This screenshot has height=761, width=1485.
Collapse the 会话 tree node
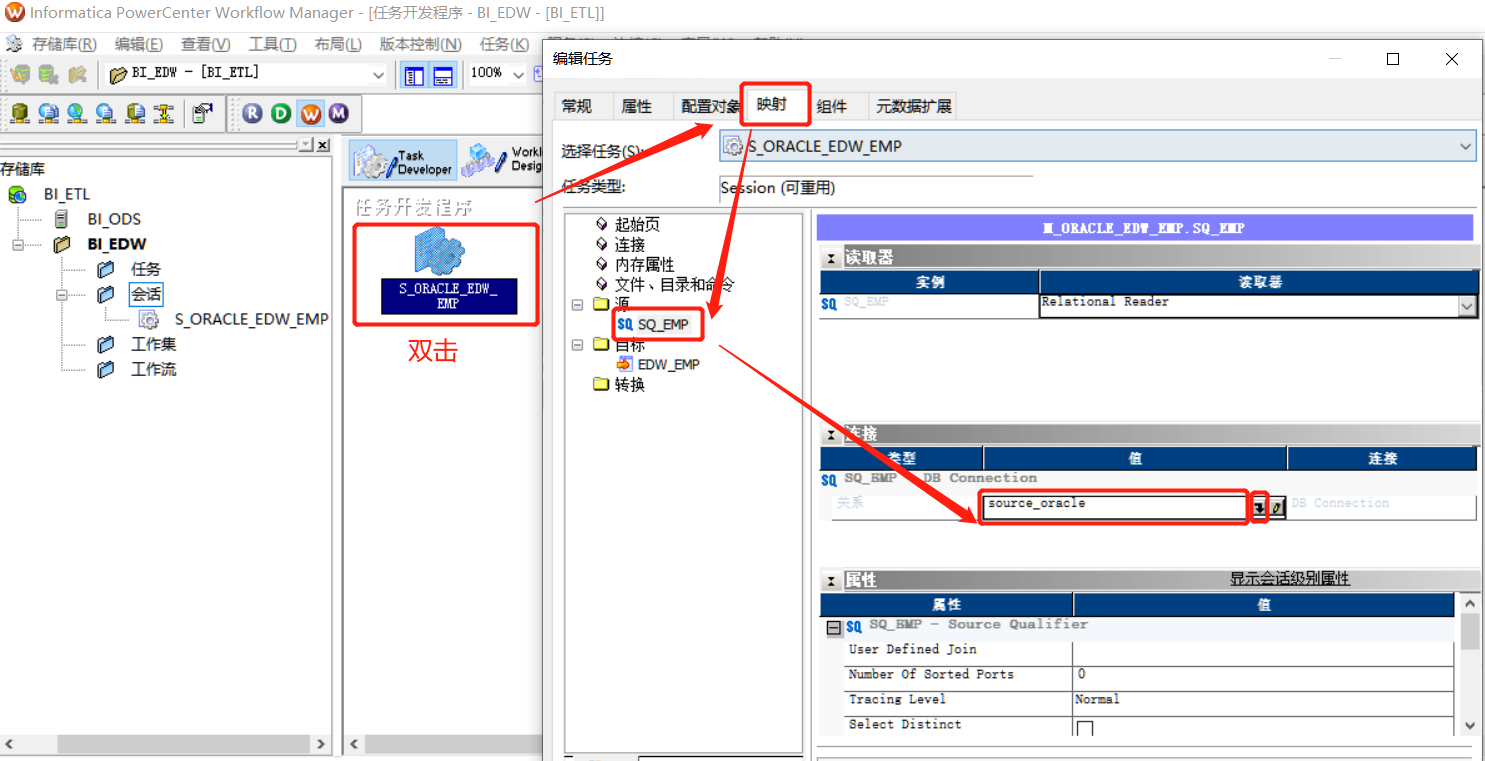coord(62,294)
